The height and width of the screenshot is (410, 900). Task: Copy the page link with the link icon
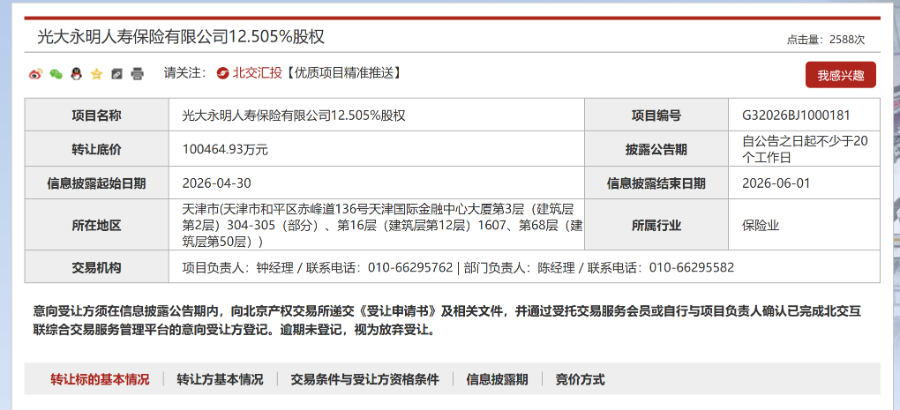[x=117, y=74]
